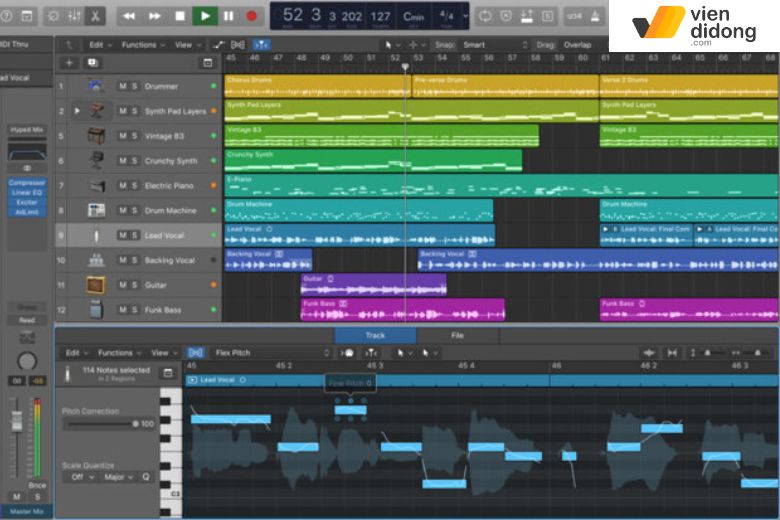Open the Smart Controls dial icon
The image size is (780, 520).
[53, 16]
